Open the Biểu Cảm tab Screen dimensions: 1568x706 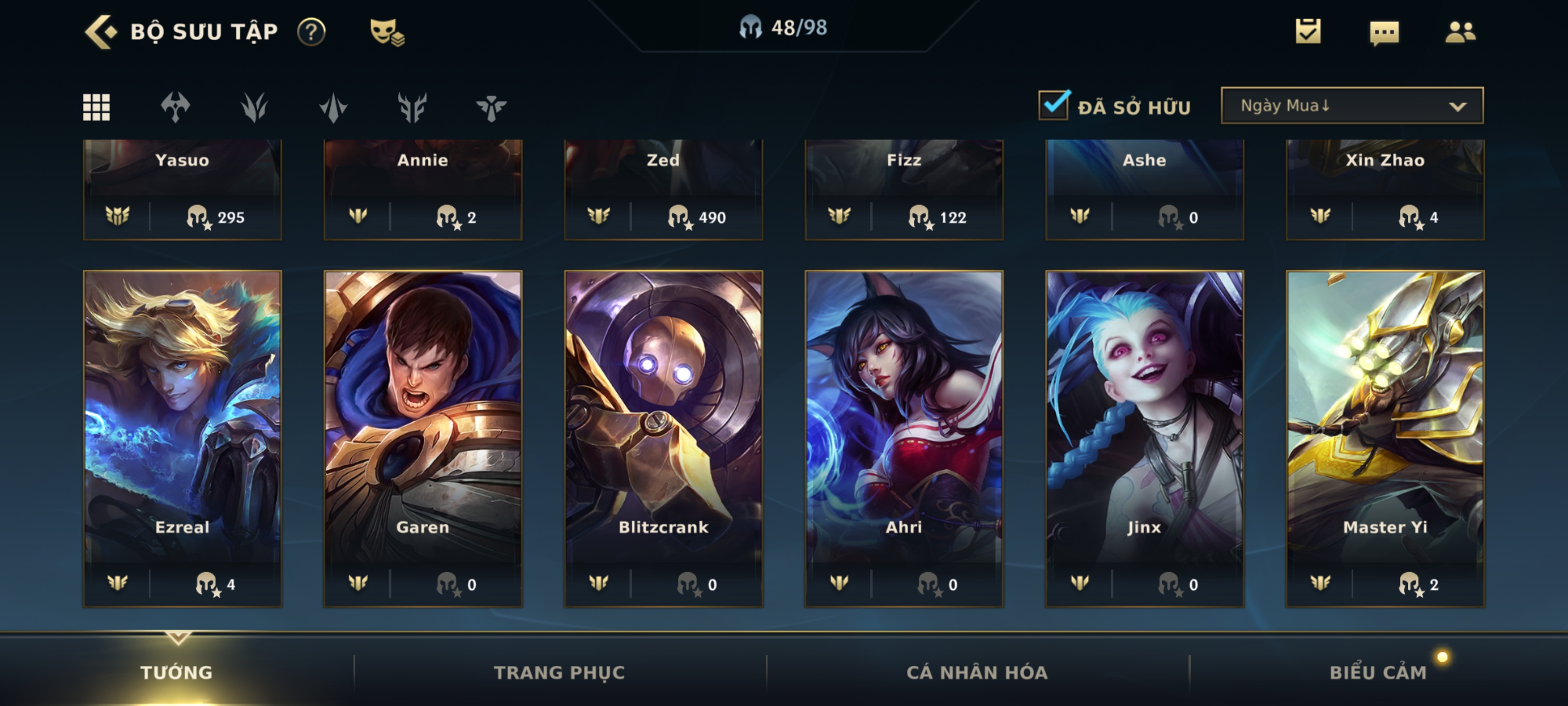1378,673
